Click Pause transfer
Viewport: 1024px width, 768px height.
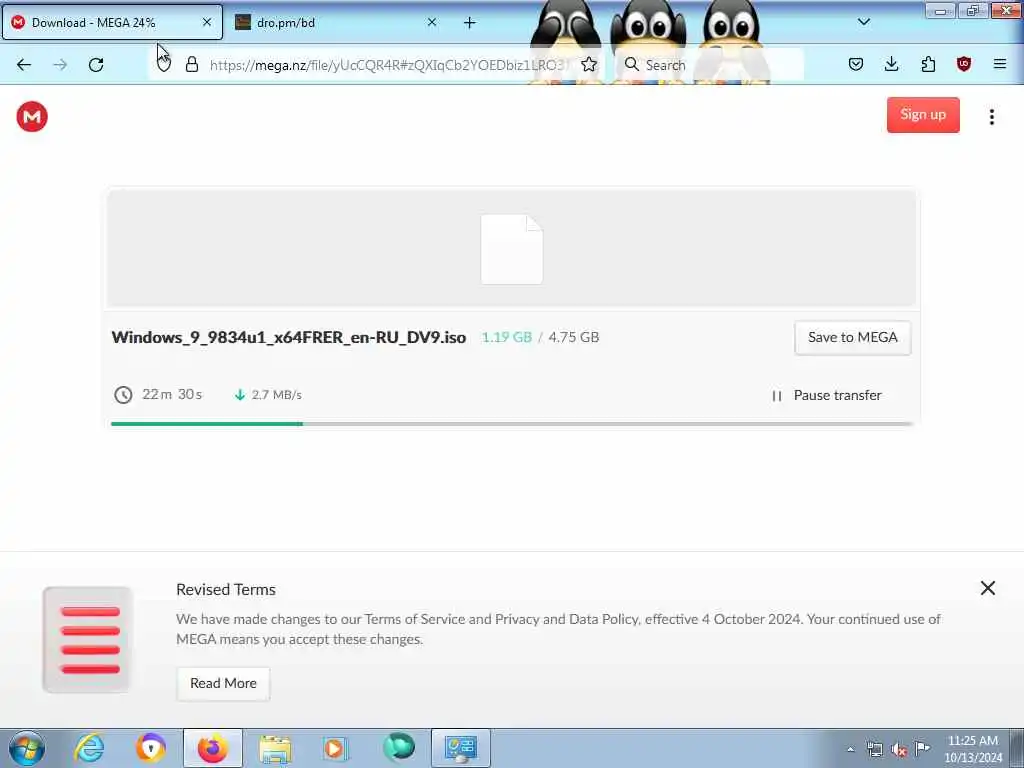(x=826, y=395)
